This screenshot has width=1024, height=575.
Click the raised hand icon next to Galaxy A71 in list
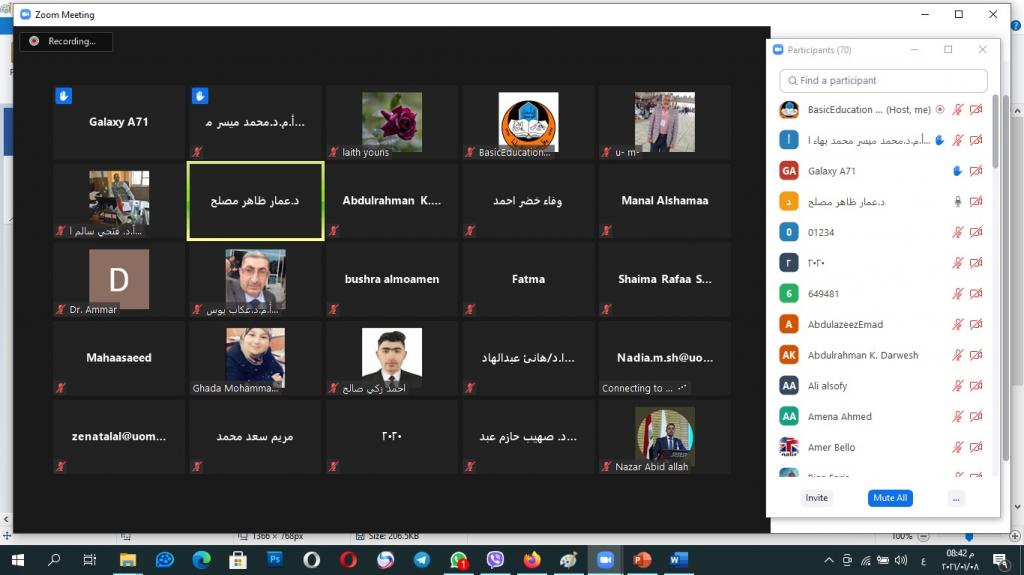(x=957, y=172)
